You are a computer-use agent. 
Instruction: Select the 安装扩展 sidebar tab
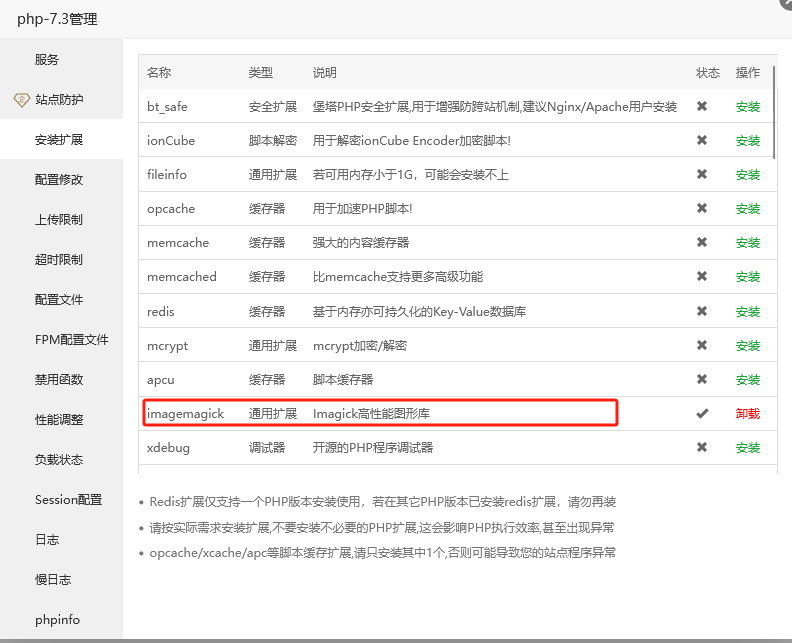click(59, 139)
